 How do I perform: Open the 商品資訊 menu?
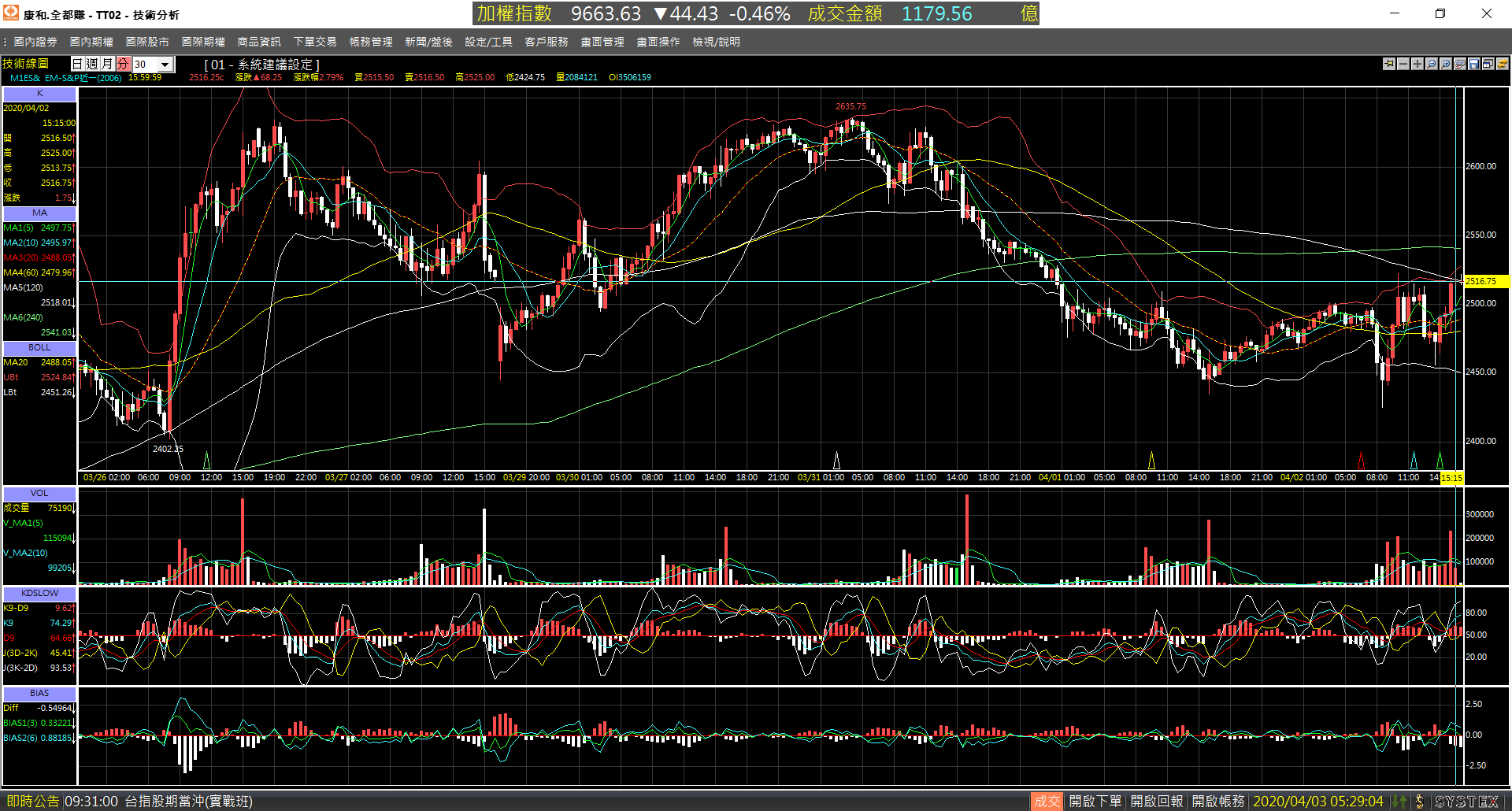coord(259,42)
